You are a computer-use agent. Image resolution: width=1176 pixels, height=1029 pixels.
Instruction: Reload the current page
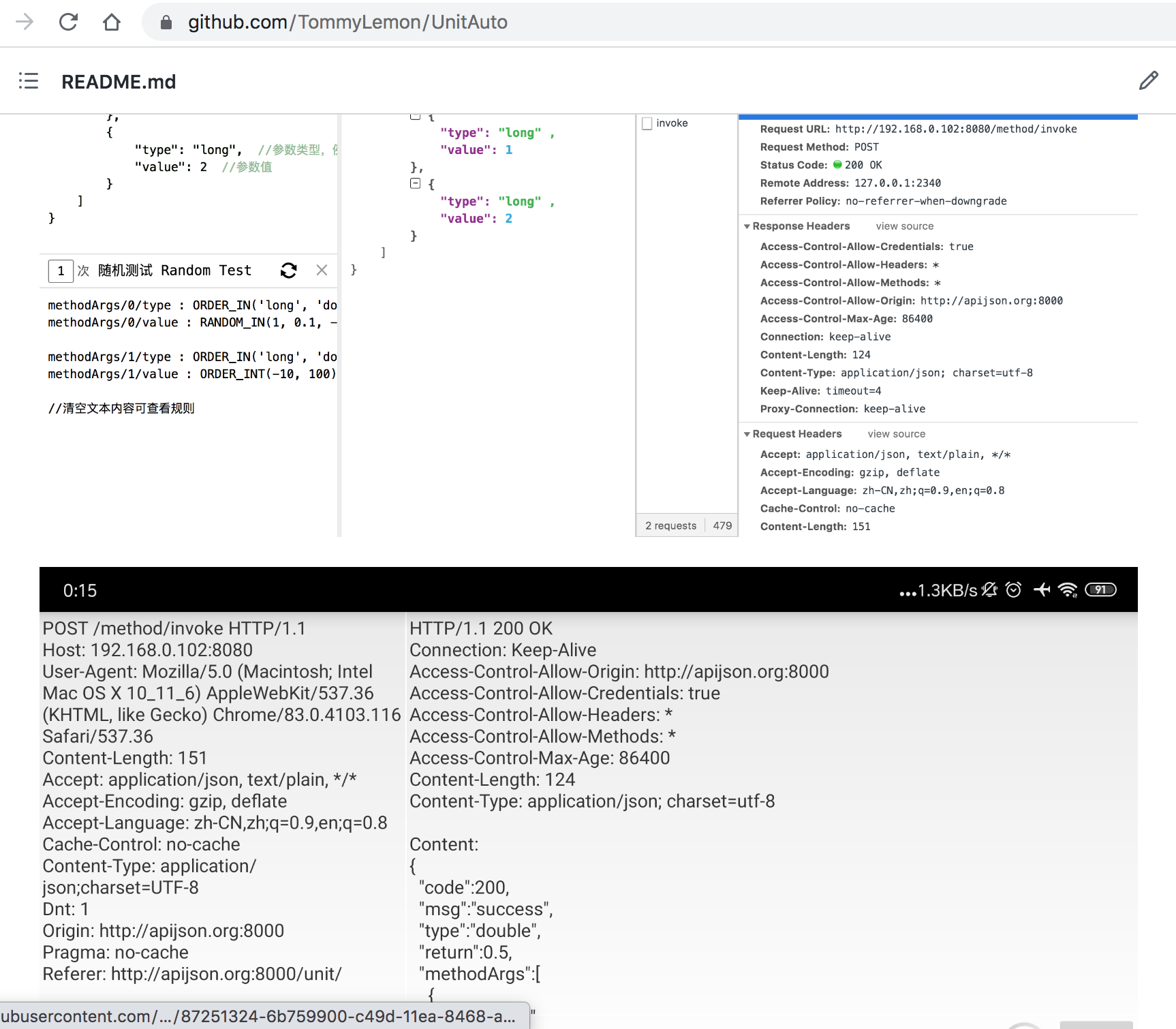point(68,22)
